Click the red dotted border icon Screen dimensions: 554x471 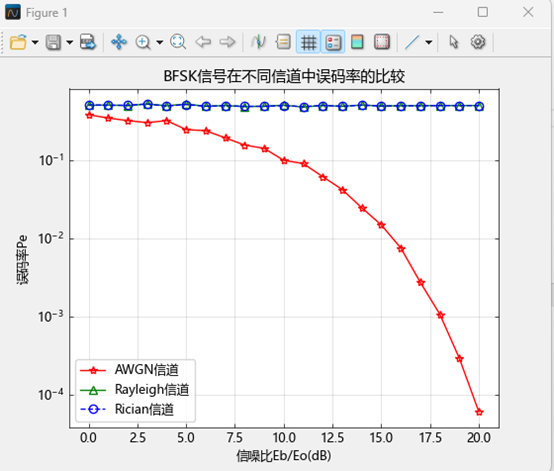pyautogui.click(x=382, y=42)
